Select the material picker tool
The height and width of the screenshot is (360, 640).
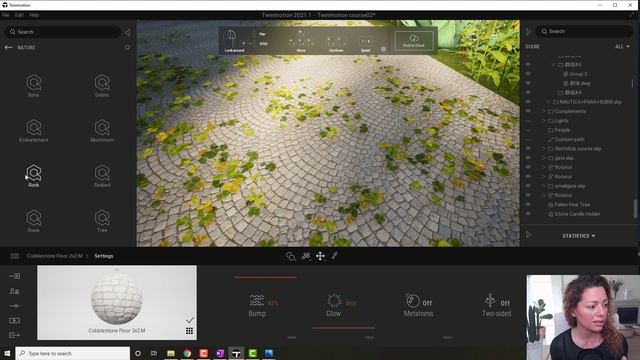click(x=290, y=256)
